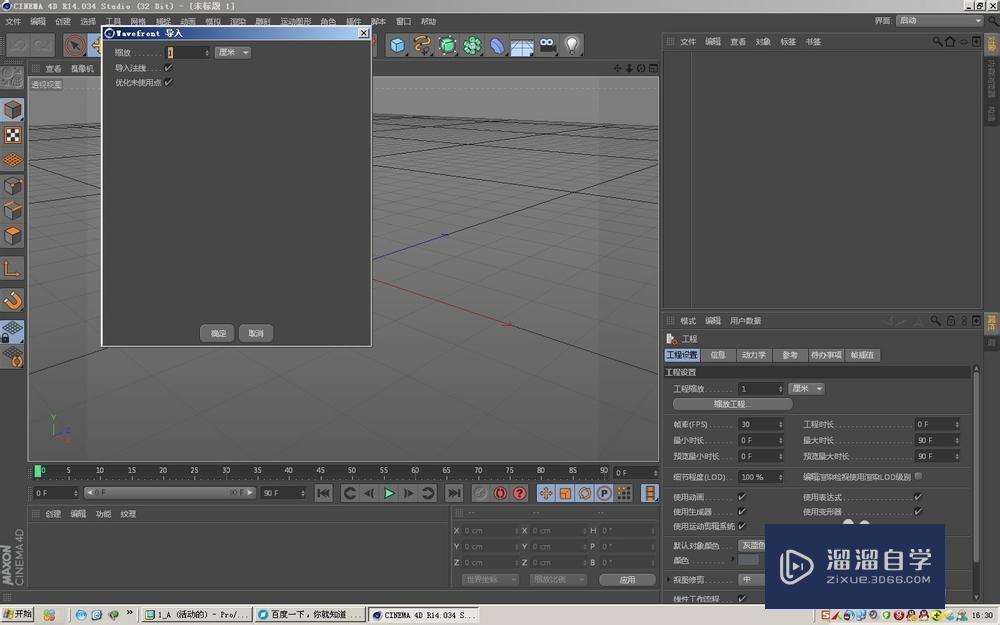Click the red record keyframe icon
The image size is (1000, 625).
coord(499,492)
